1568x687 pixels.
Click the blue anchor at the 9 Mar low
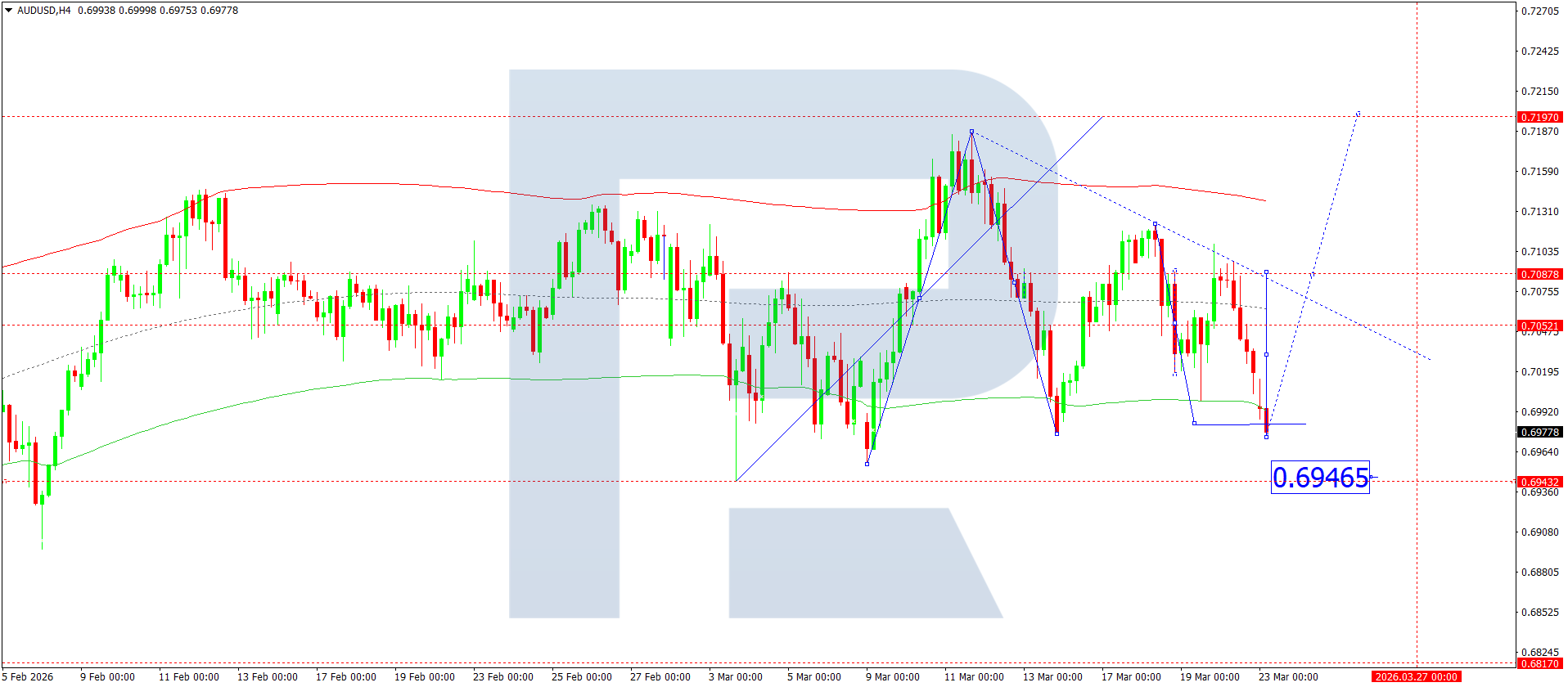[867, 464]
